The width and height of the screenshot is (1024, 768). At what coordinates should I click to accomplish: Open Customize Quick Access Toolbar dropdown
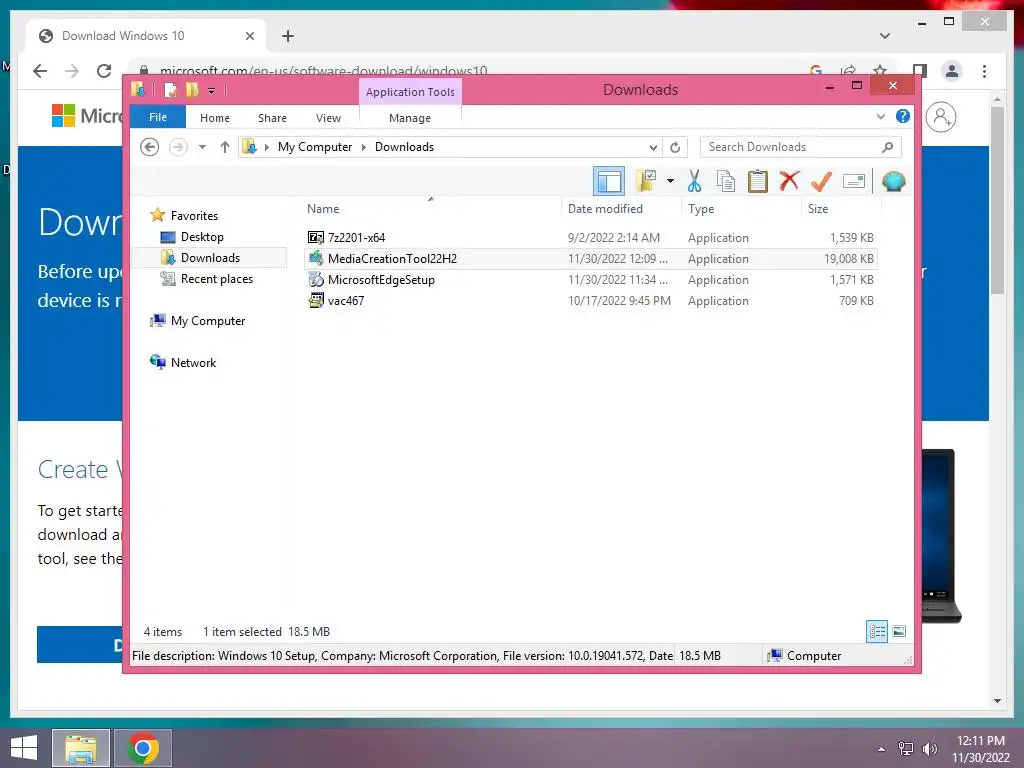point(212,91)
